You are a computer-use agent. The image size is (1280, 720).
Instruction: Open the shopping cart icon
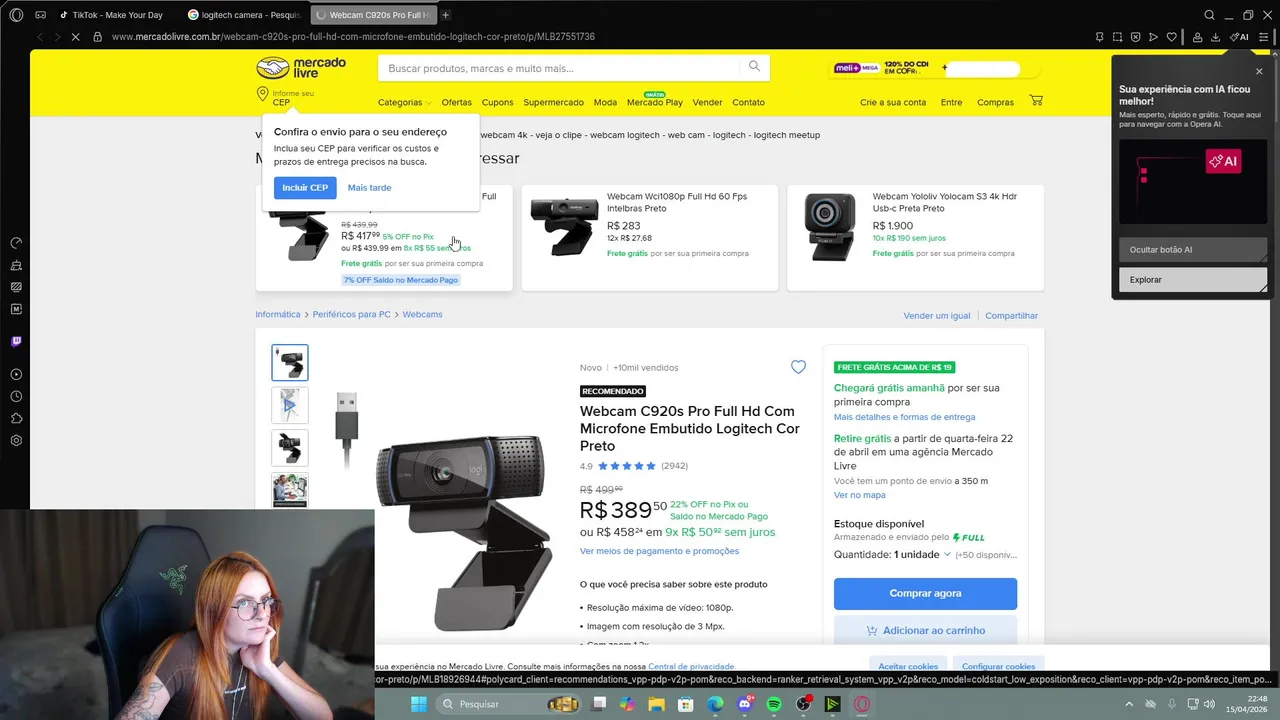(1036, 101)
